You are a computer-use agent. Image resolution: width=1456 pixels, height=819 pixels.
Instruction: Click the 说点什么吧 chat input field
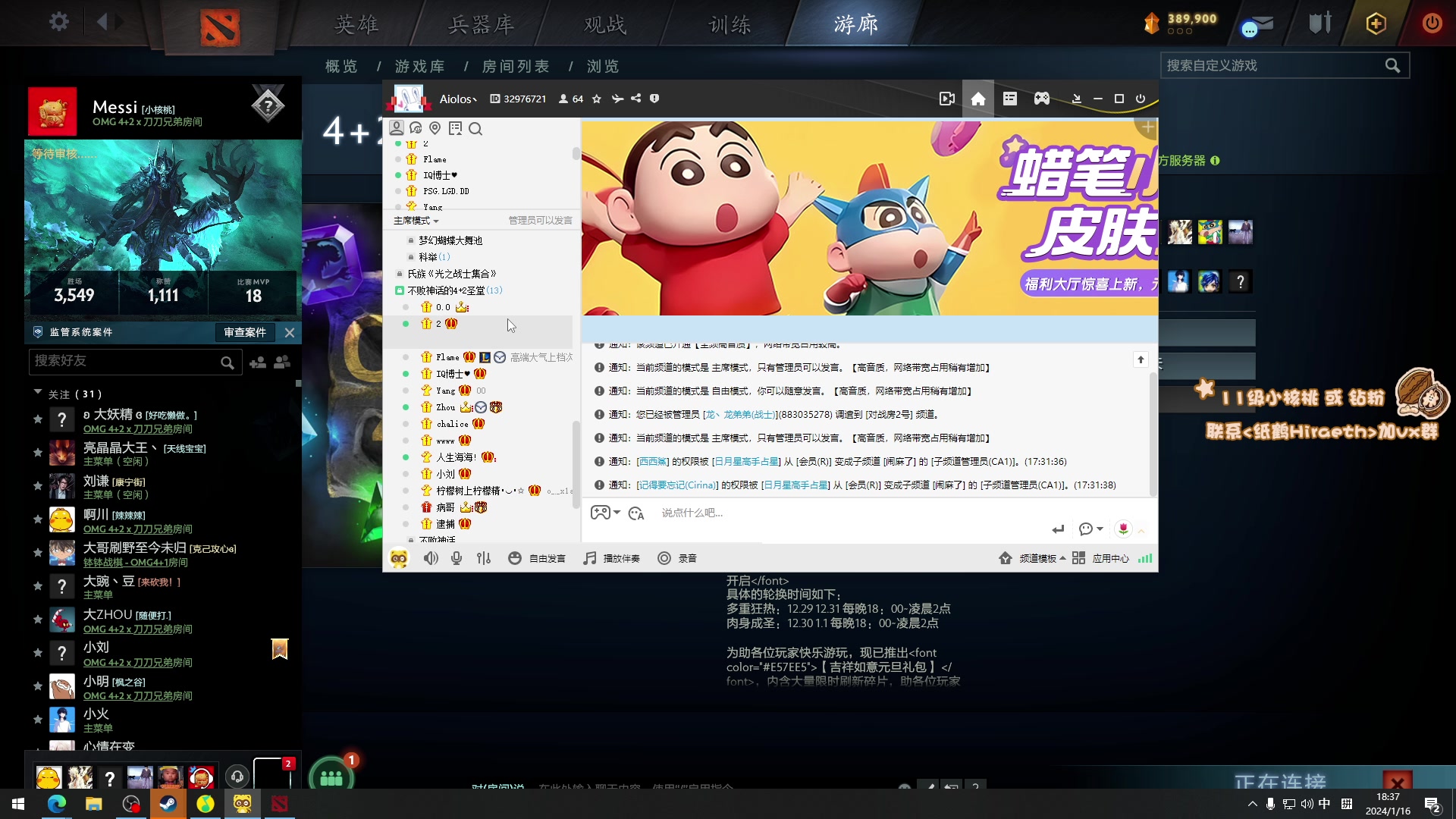pyautogui.click(x=758, y=513)
